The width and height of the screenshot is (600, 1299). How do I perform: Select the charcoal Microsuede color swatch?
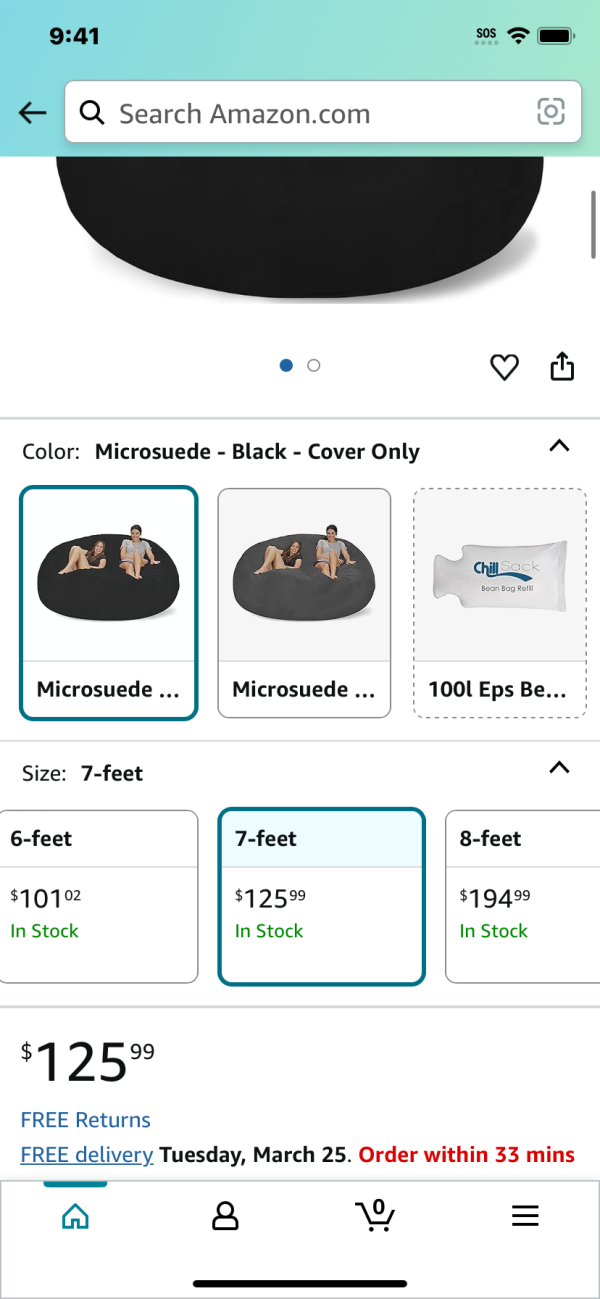click(x=304, y=602)
